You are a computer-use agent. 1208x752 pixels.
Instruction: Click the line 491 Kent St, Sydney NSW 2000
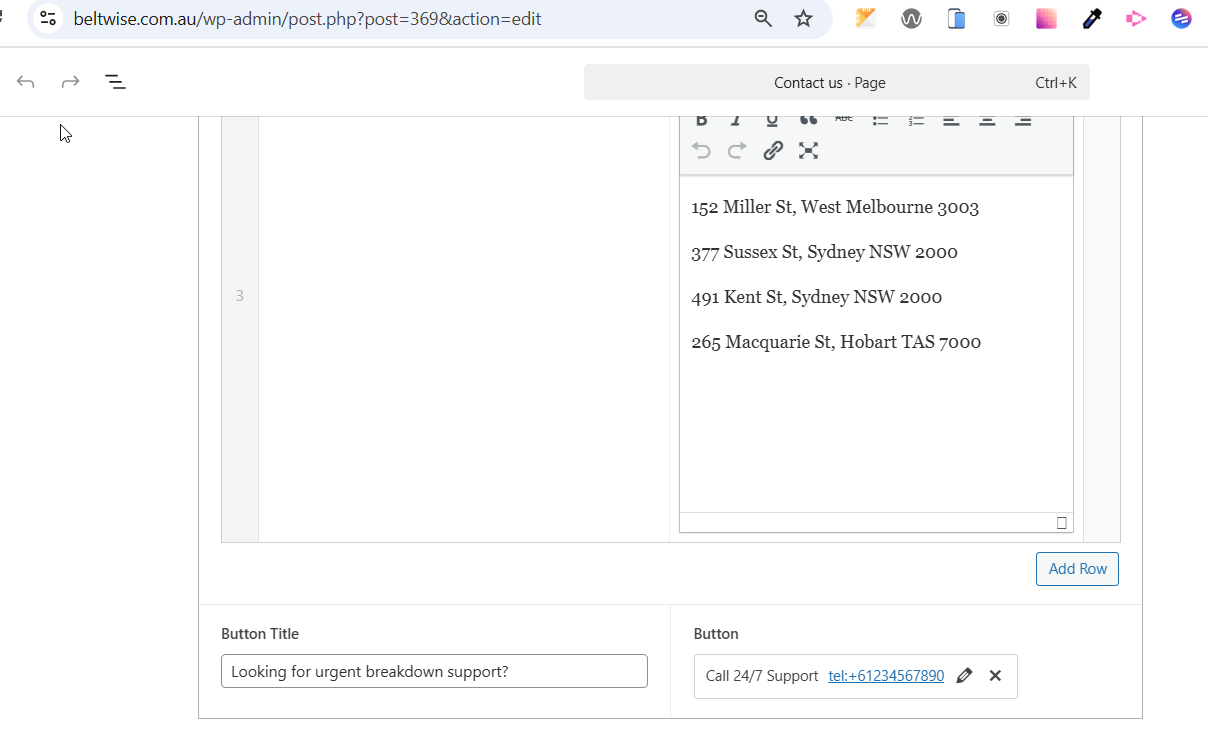[816, 297]
